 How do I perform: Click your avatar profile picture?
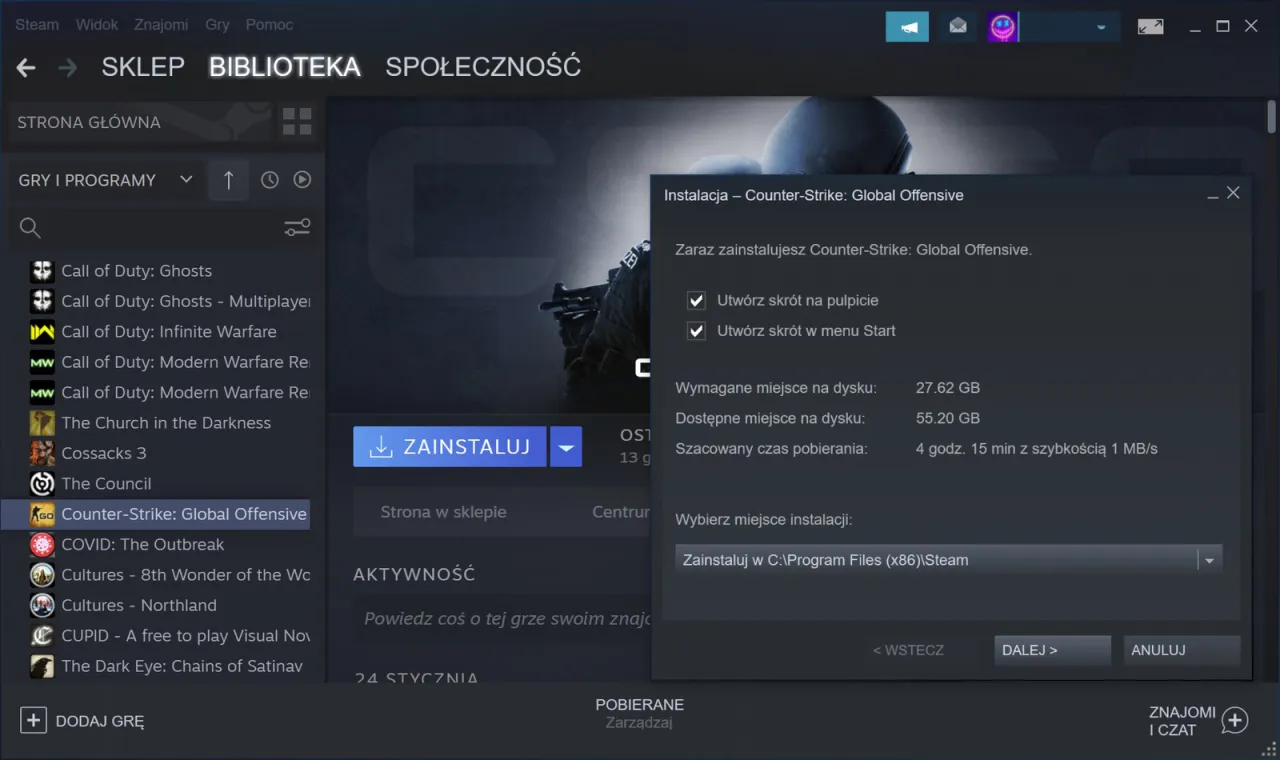[x=1001, y=25]
